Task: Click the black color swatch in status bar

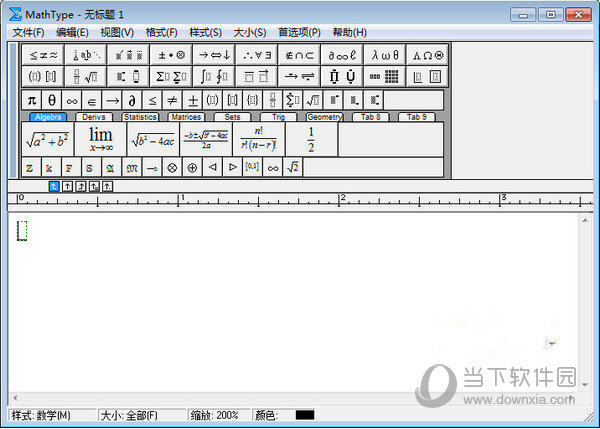Action: [304, 415]
